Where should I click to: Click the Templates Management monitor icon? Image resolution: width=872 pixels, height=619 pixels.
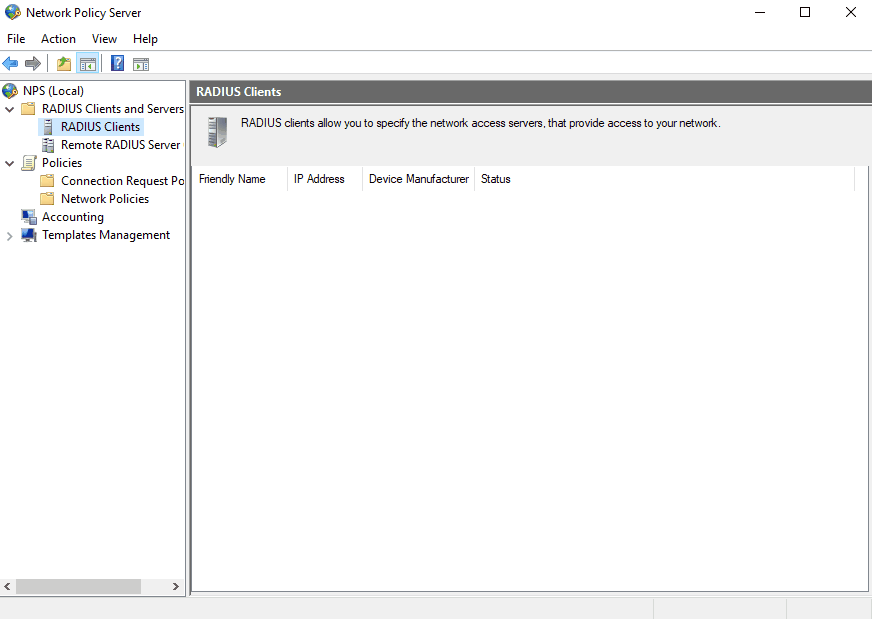pyautogui.click(x=29, y=235)
